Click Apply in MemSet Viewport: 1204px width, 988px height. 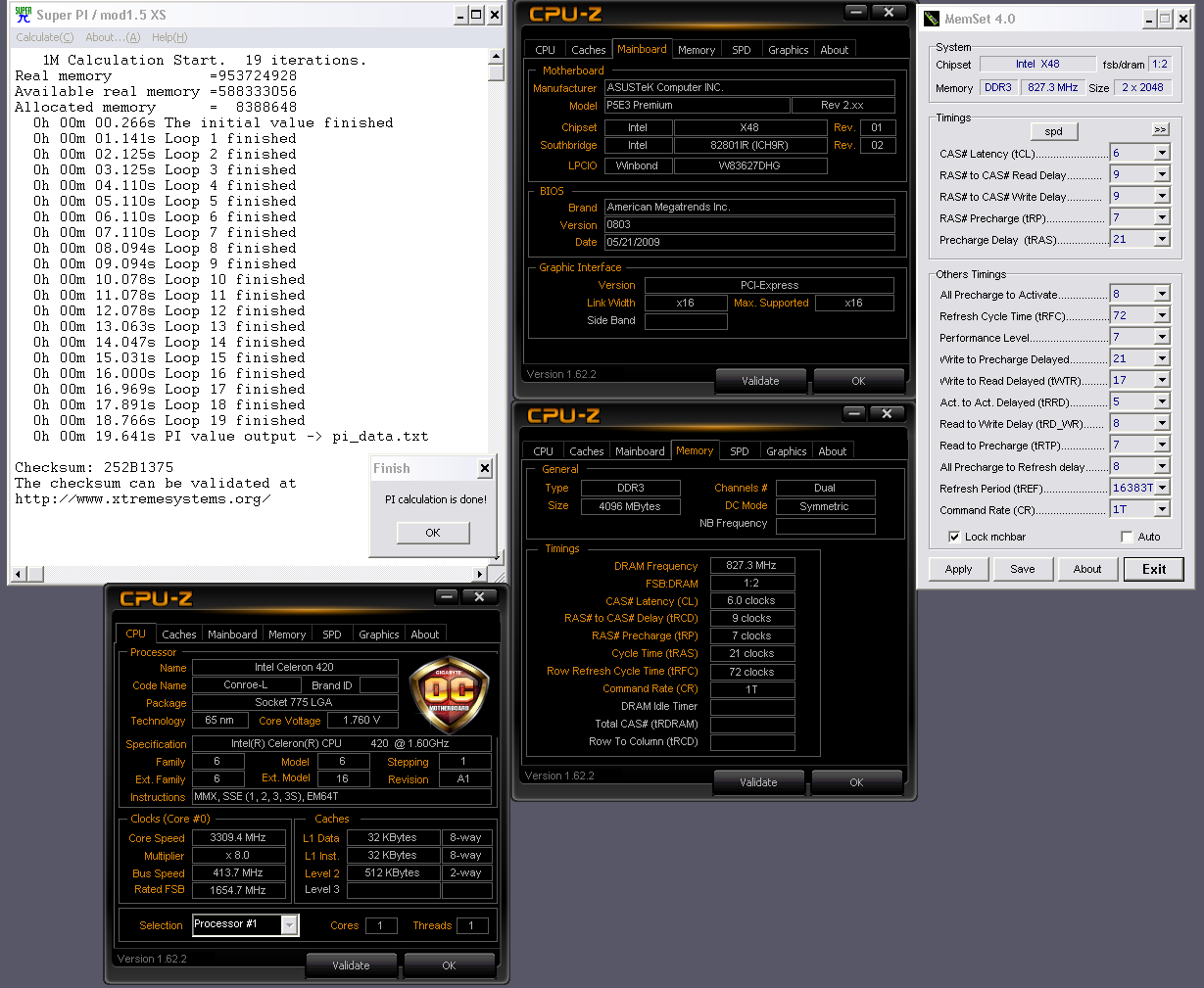(x=959, y=569)
